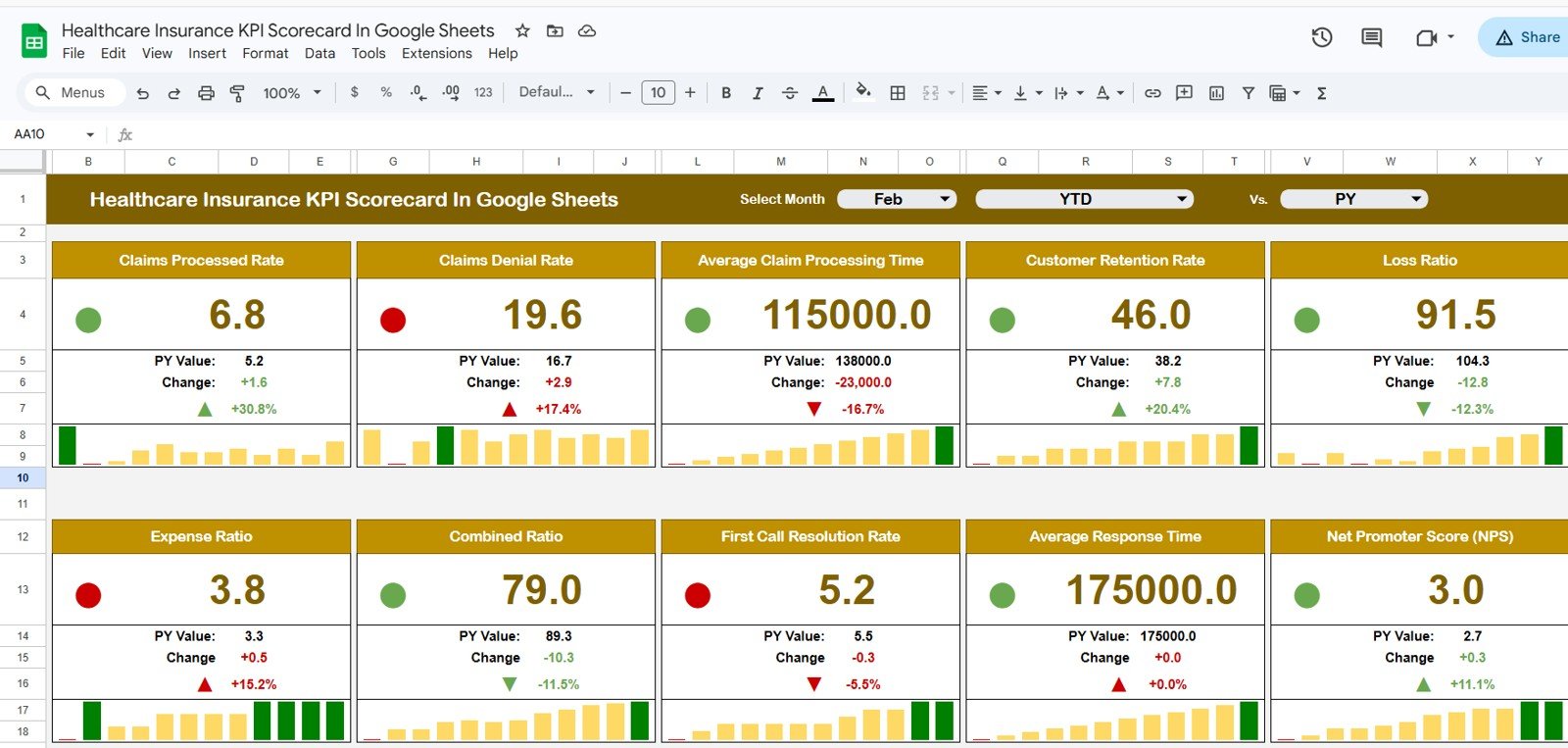Screen dimensions: 1568x748
Task: Increase decimal places
Action: [x=451, y=92]
